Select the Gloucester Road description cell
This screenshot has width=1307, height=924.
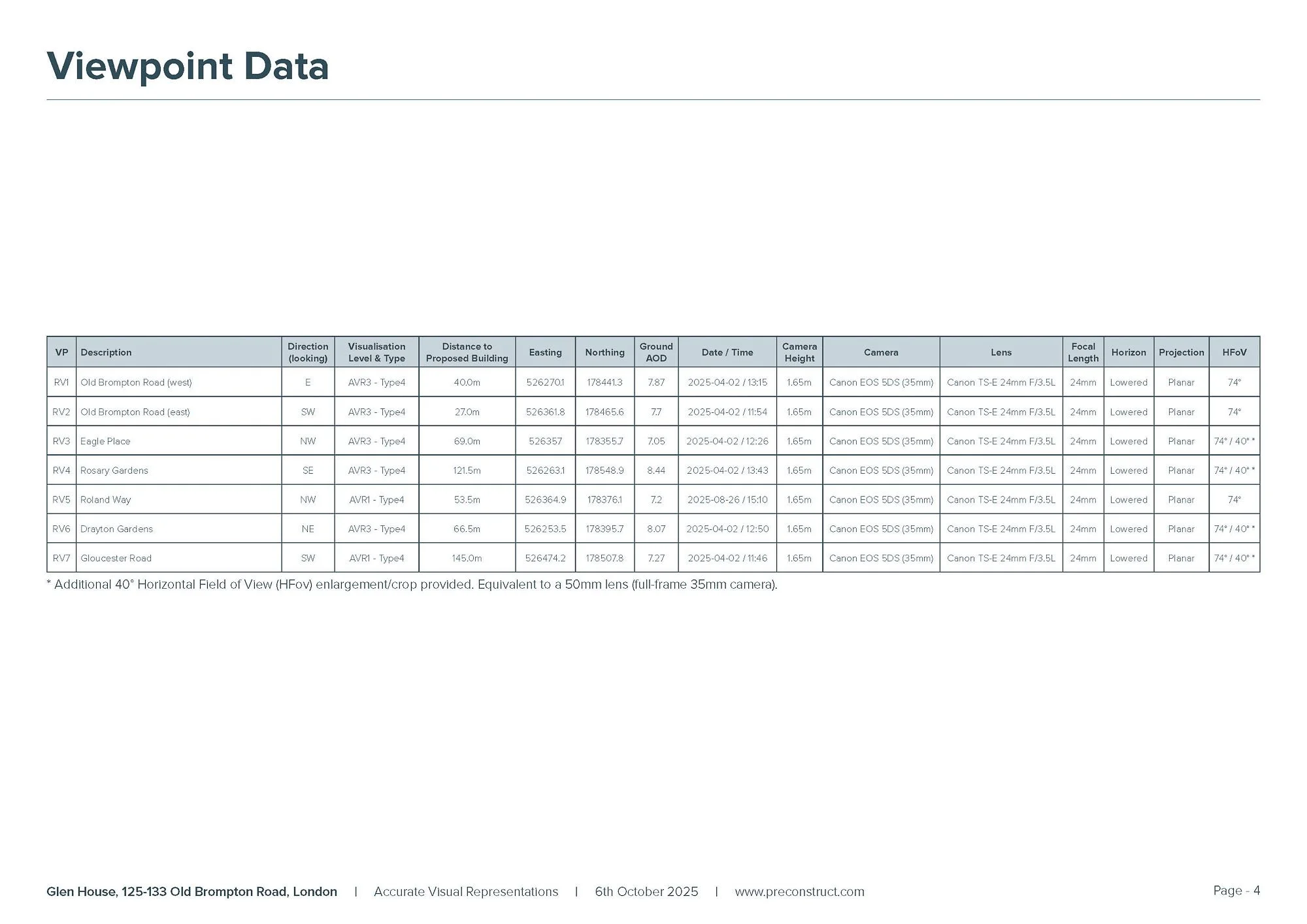tap(116, 558)
